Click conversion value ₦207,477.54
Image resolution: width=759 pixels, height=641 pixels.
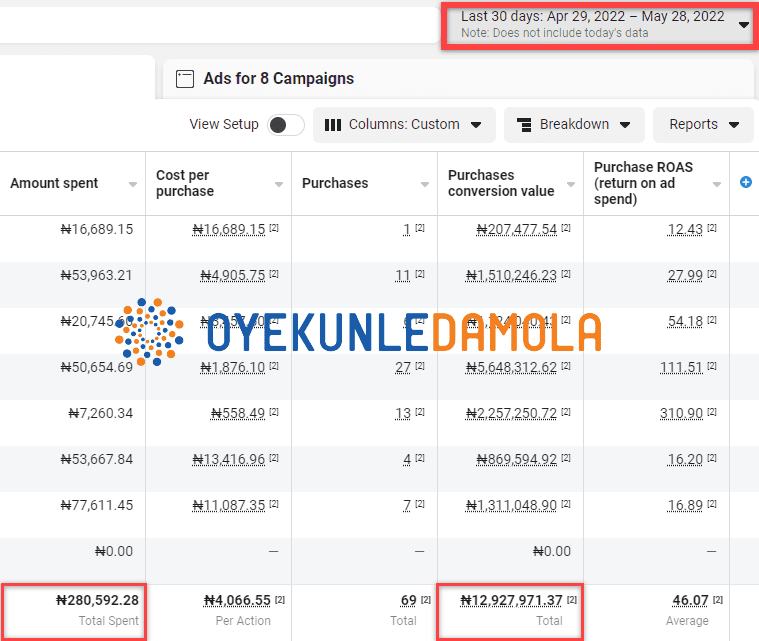pyautogui.click(x=517, y=229)
